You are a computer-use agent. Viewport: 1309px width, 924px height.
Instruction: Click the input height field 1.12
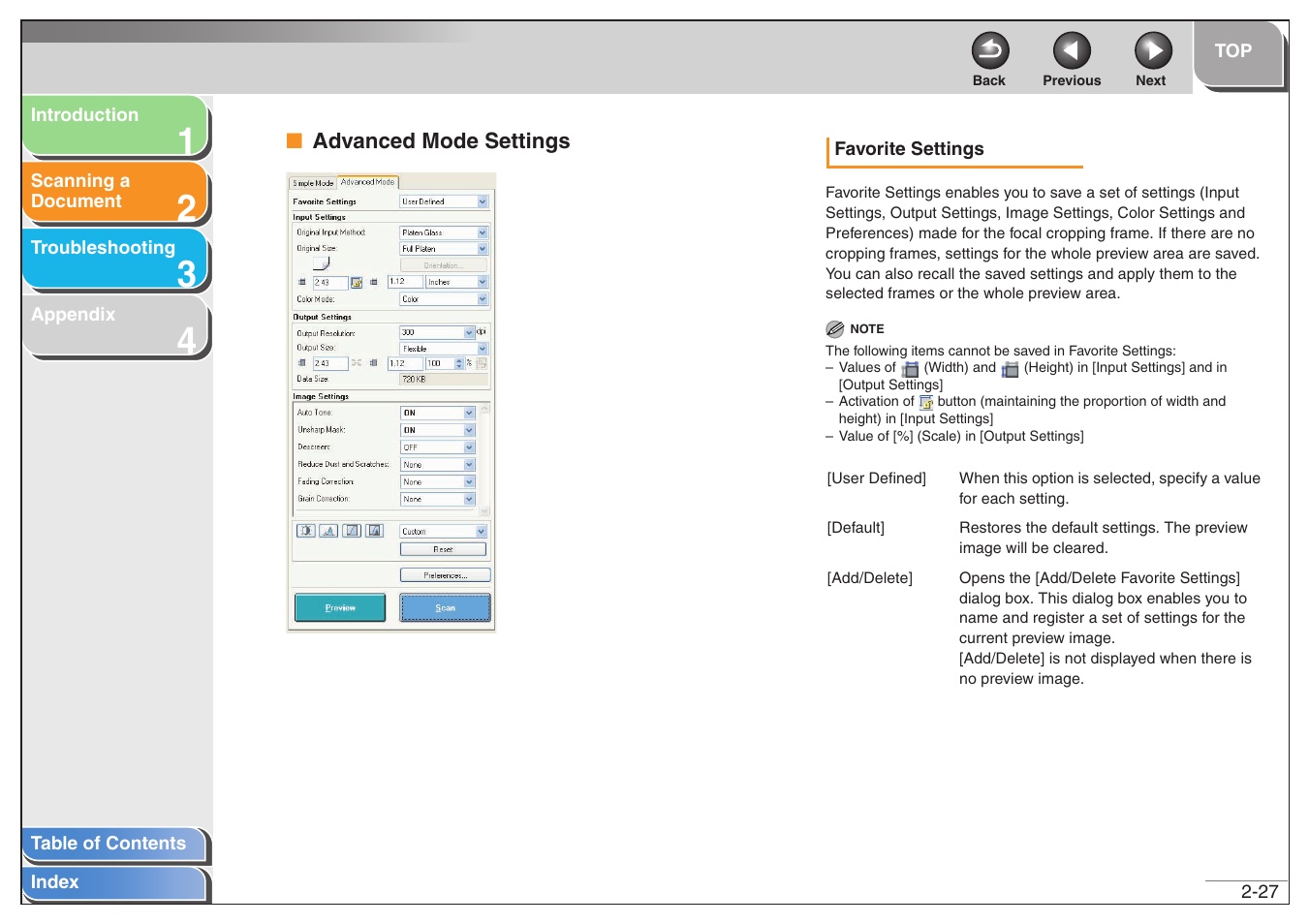click(x=405, y=282)
